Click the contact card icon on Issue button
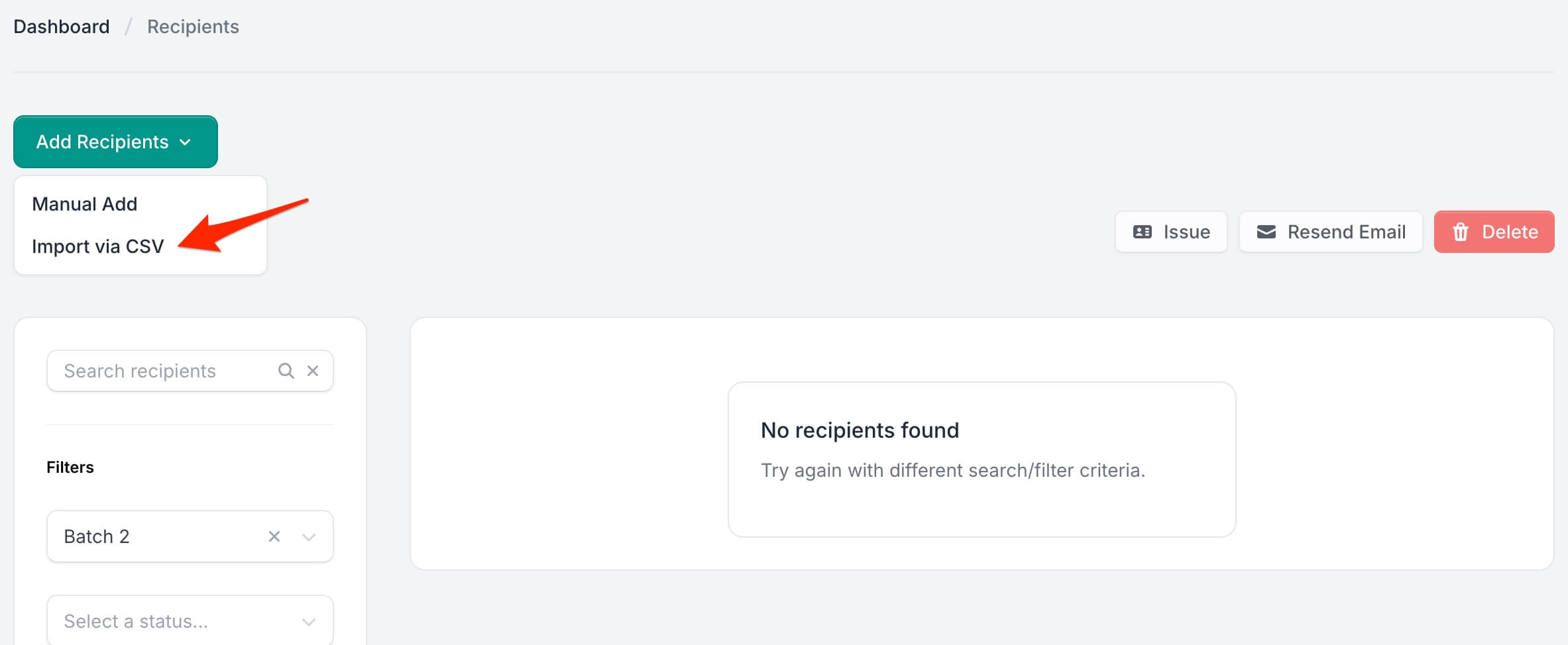Image resolution: width=1568 pixels, height=645 pixels. 1143,232
